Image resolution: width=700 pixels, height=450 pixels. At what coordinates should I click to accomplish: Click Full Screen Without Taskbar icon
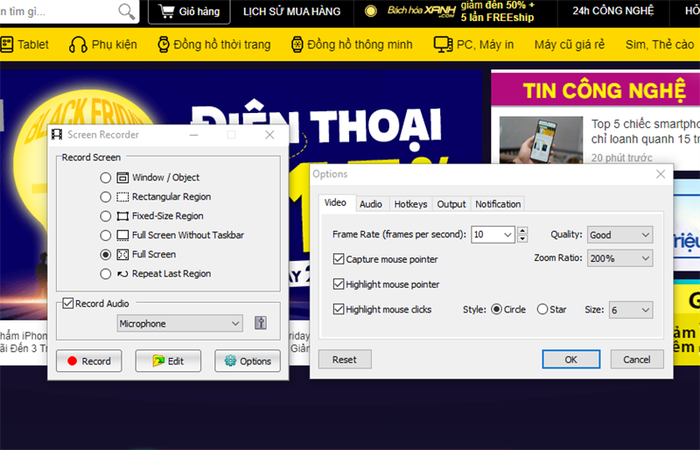point(122,235)
